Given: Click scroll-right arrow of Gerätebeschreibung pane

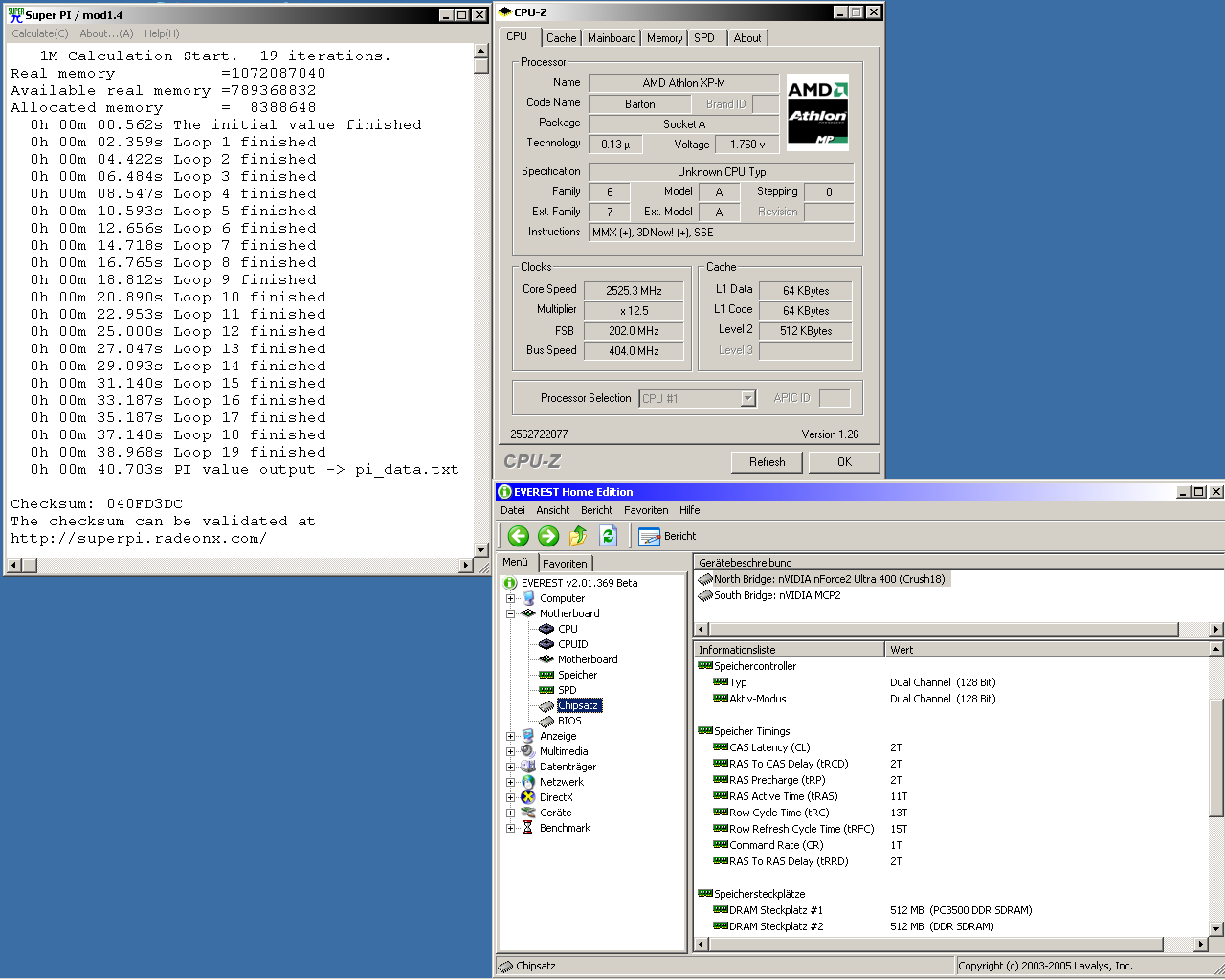Looking at the screenshot, I should coord(1216,629).
